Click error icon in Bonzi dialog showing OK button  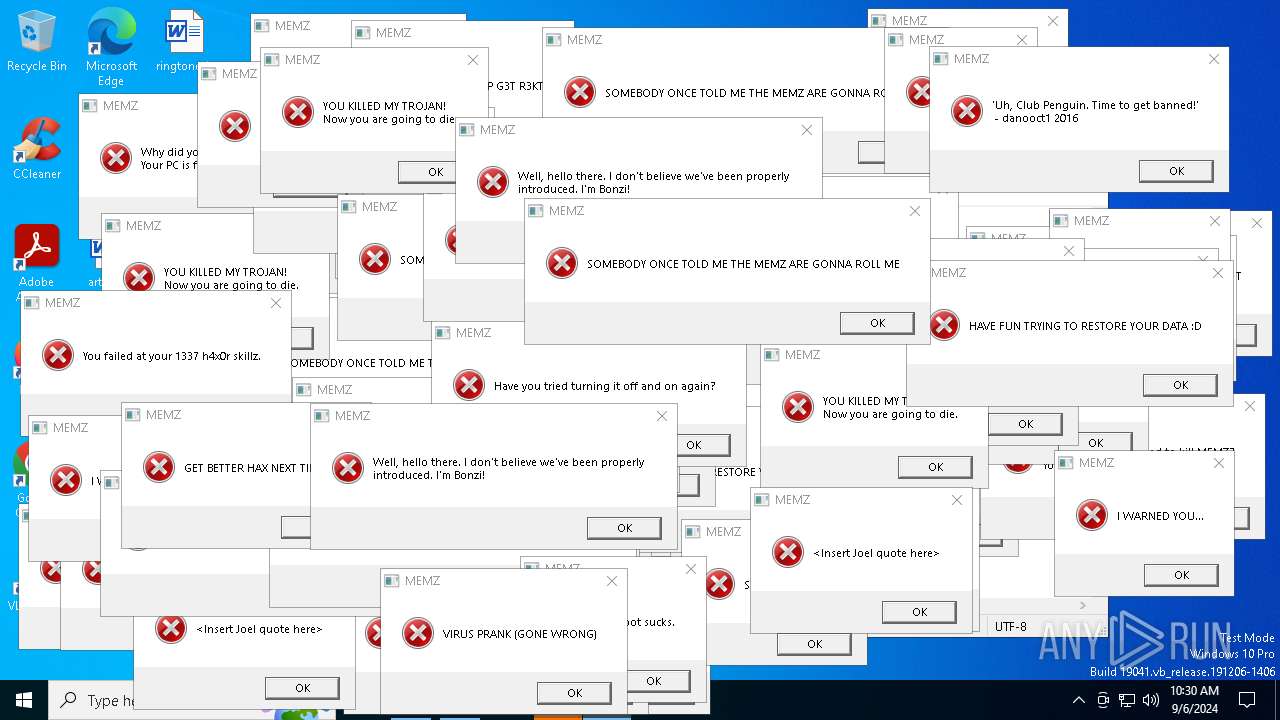click(348, 468)
